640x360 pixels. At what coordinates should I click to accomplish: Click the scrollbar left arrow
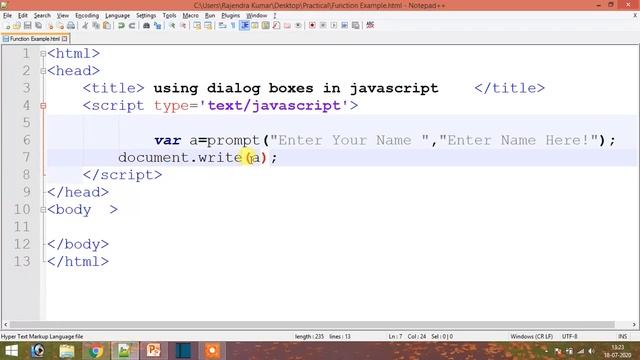coord(5,324)
